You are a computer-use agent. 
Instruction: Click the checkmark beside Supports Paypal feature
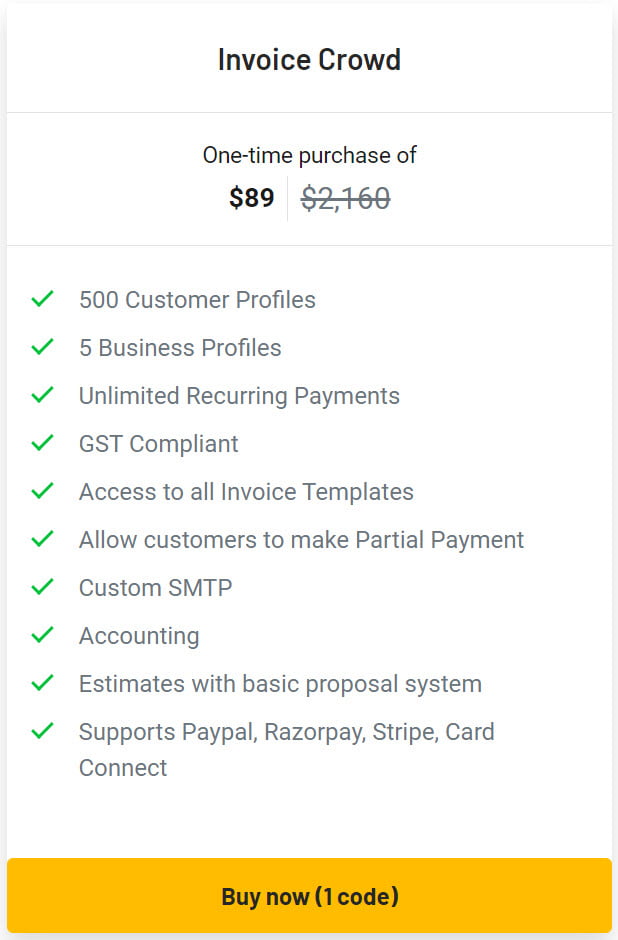tap(42, 729)
